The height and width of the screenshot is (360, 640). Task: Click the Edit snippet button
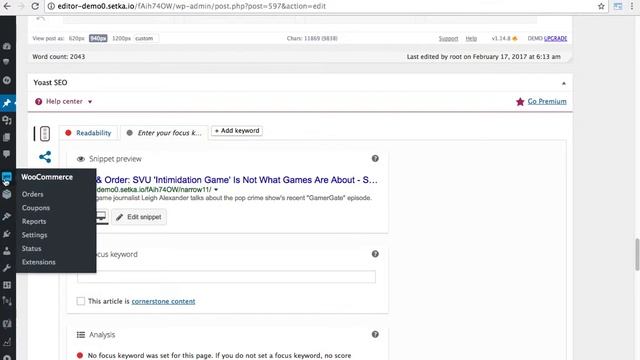[139, 217]
